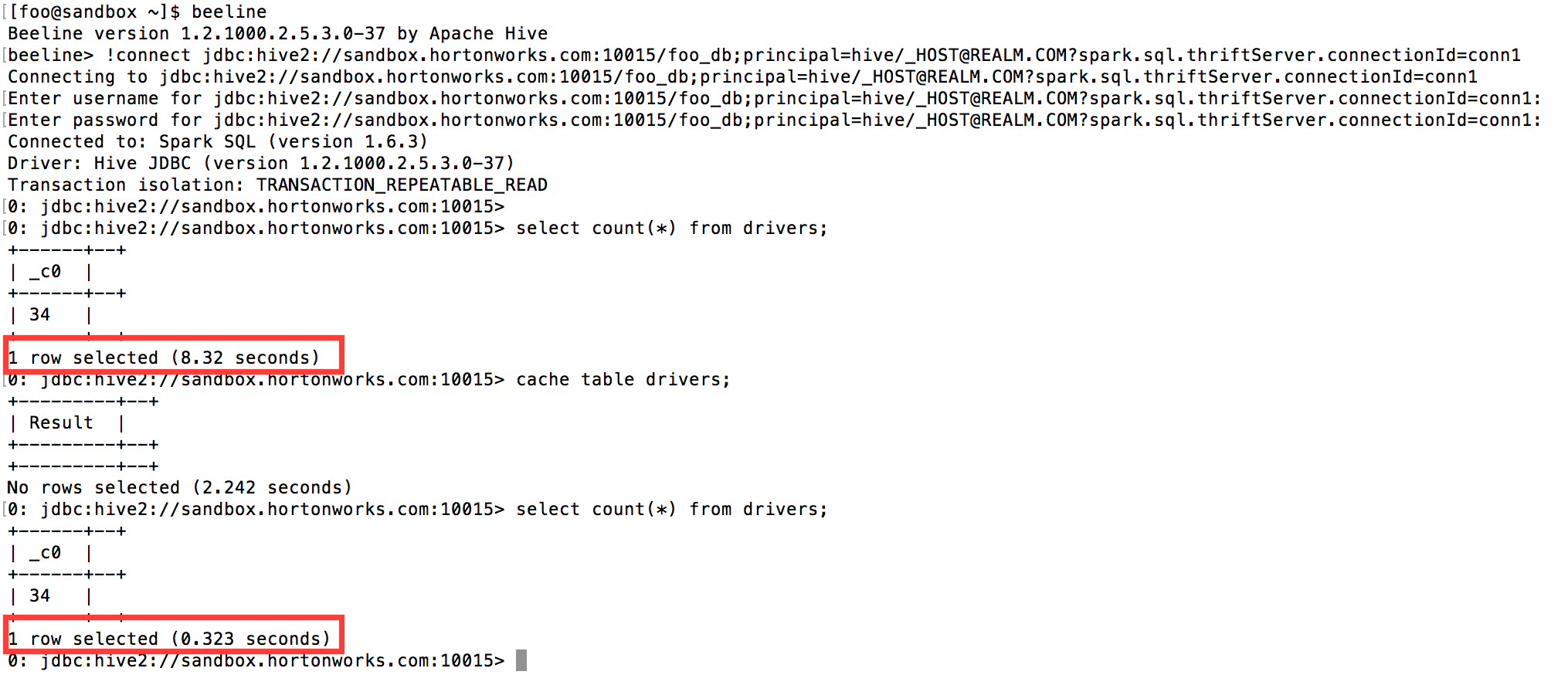The height and width of the screenshot is (685, 1568).
Task: Click the highlighted "0.323 seconds" result line
Action: tap(169, 639)
